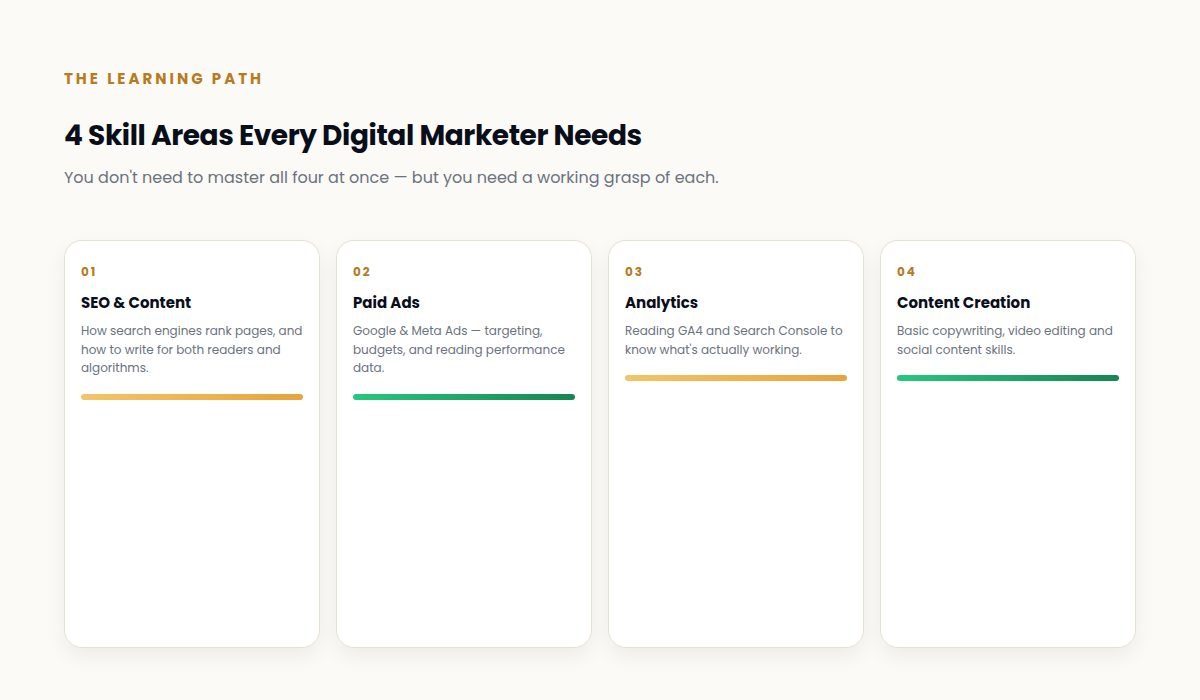Click the "04" step number
This screenshot has width=1200, height=700.
point(906,272)
